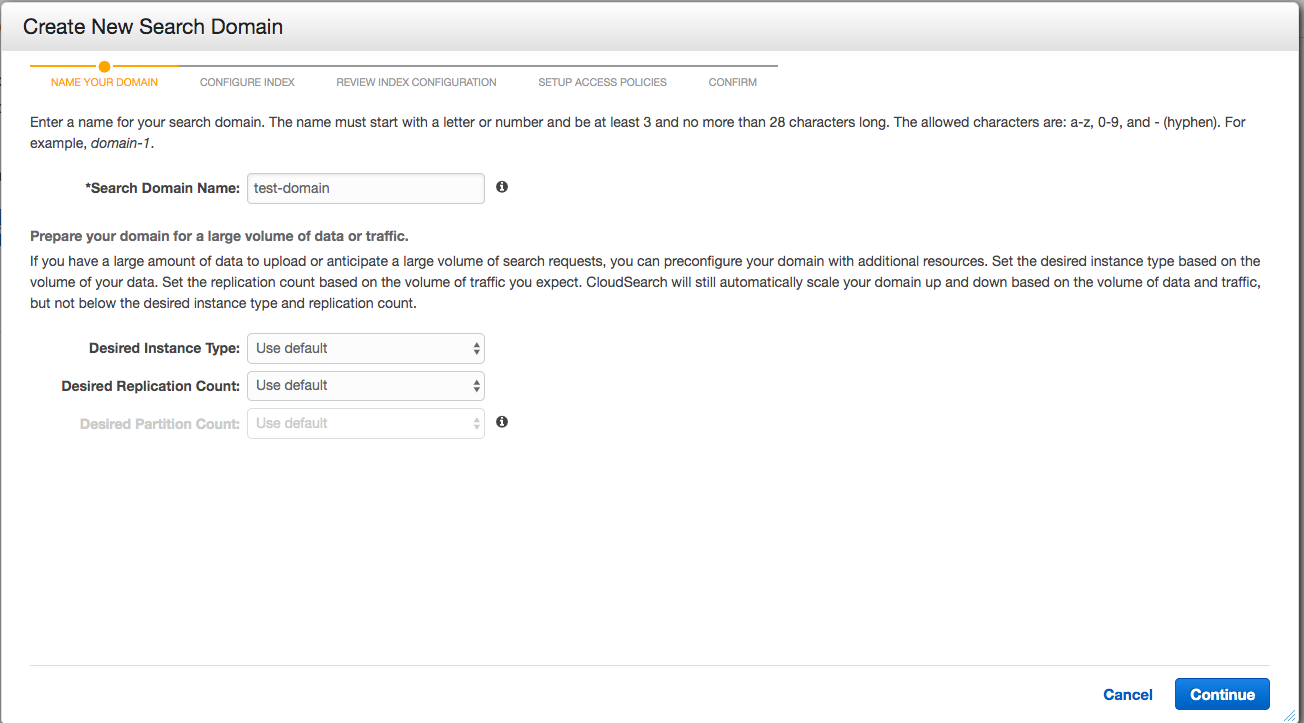Expand the Desired Replication Count dropdown
1304x723 pixels.
coord(366,385)
